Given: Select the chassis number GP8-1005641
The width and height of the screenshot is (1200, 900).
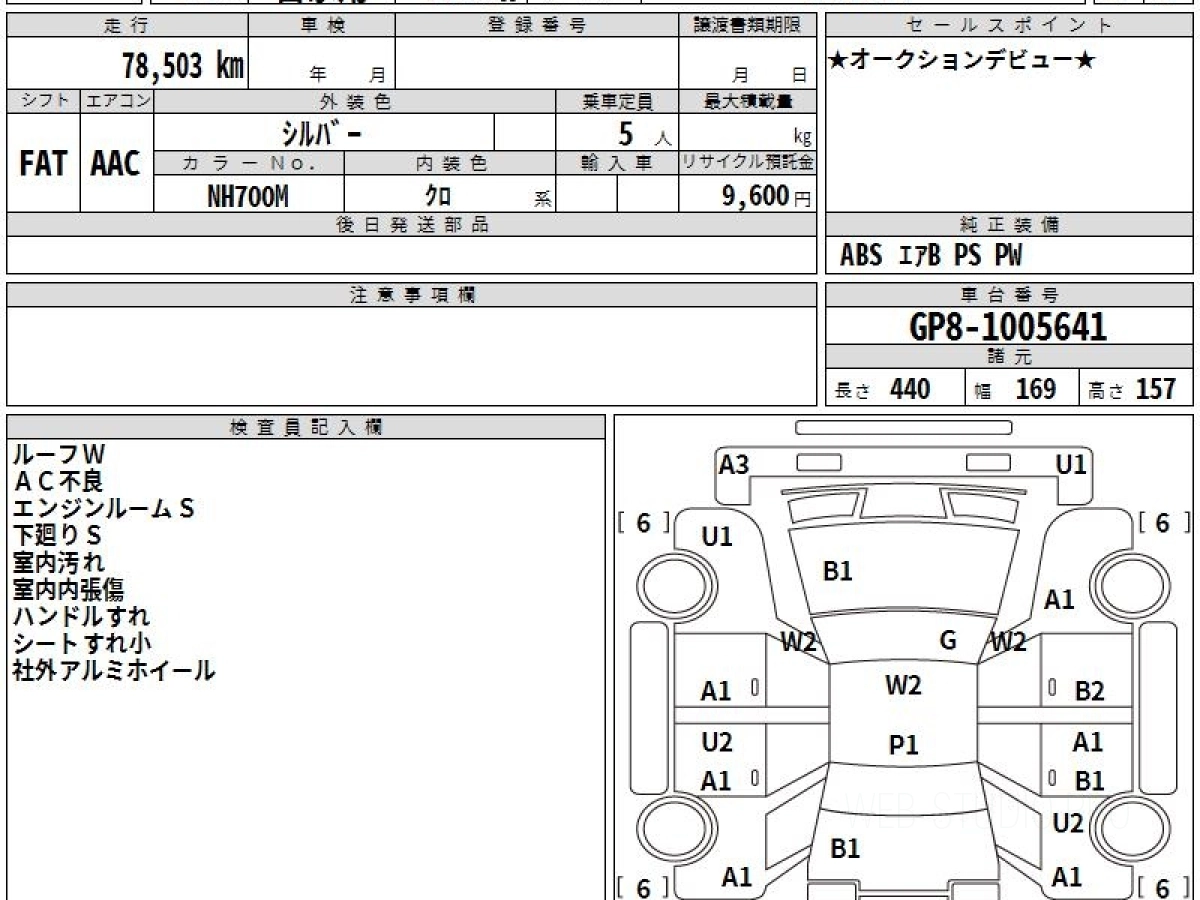Looking at the screenshot, I should click(1009, 326).
